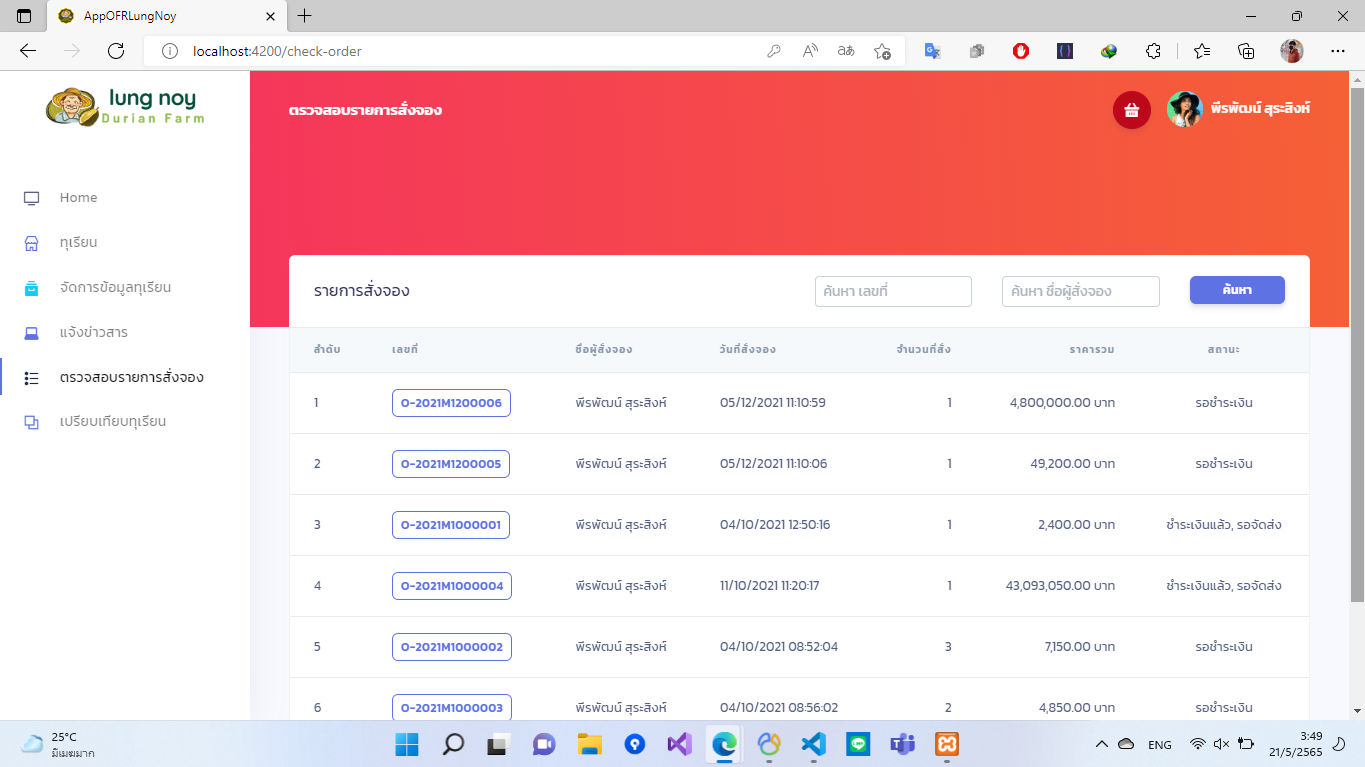The width and height of the screenshot is (1365, 767).
Task: Open the red Opera-style extension icon
Action: coord(1021,51)
